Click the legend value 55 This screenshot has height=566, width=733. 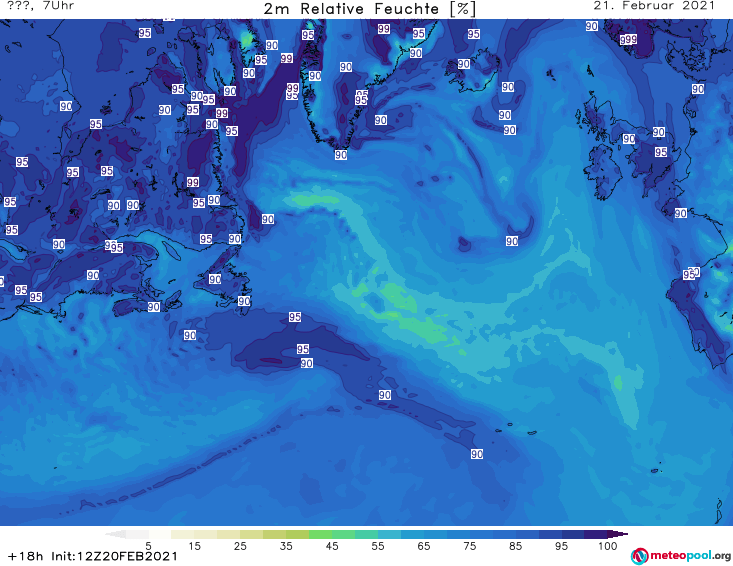[378, 546]
